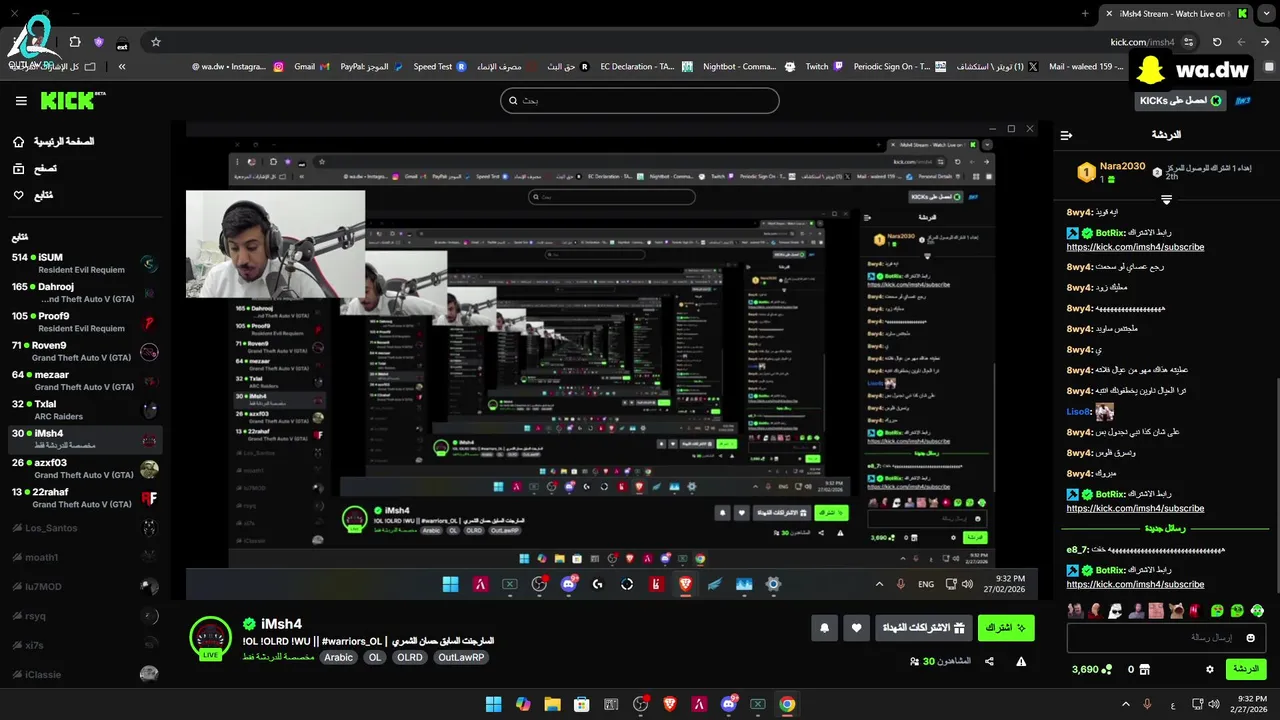1280x720 pixels.
Task: Open the PayPal bookmark
Action: (x=371, y=66)
